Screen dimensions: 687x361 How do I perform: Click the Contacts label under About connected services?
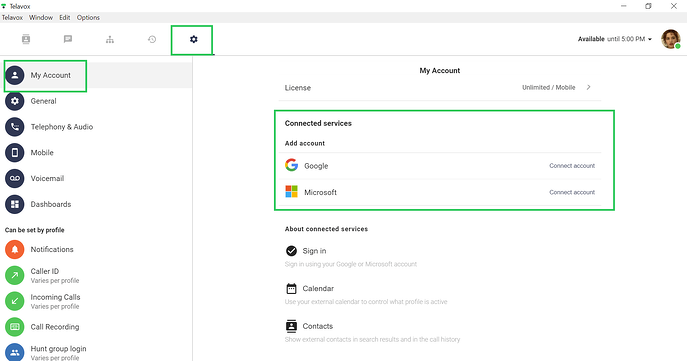318,326
